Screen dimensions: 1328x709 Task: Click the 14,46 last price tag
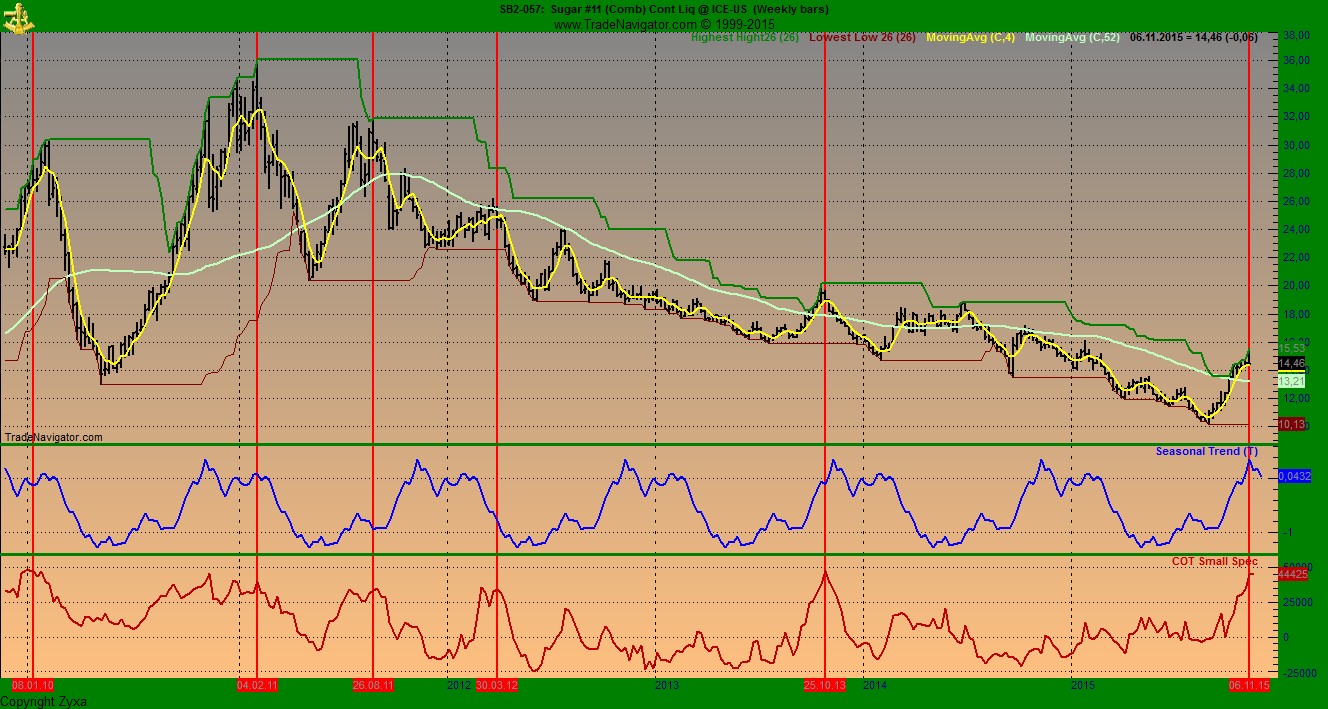point(1292,363)
